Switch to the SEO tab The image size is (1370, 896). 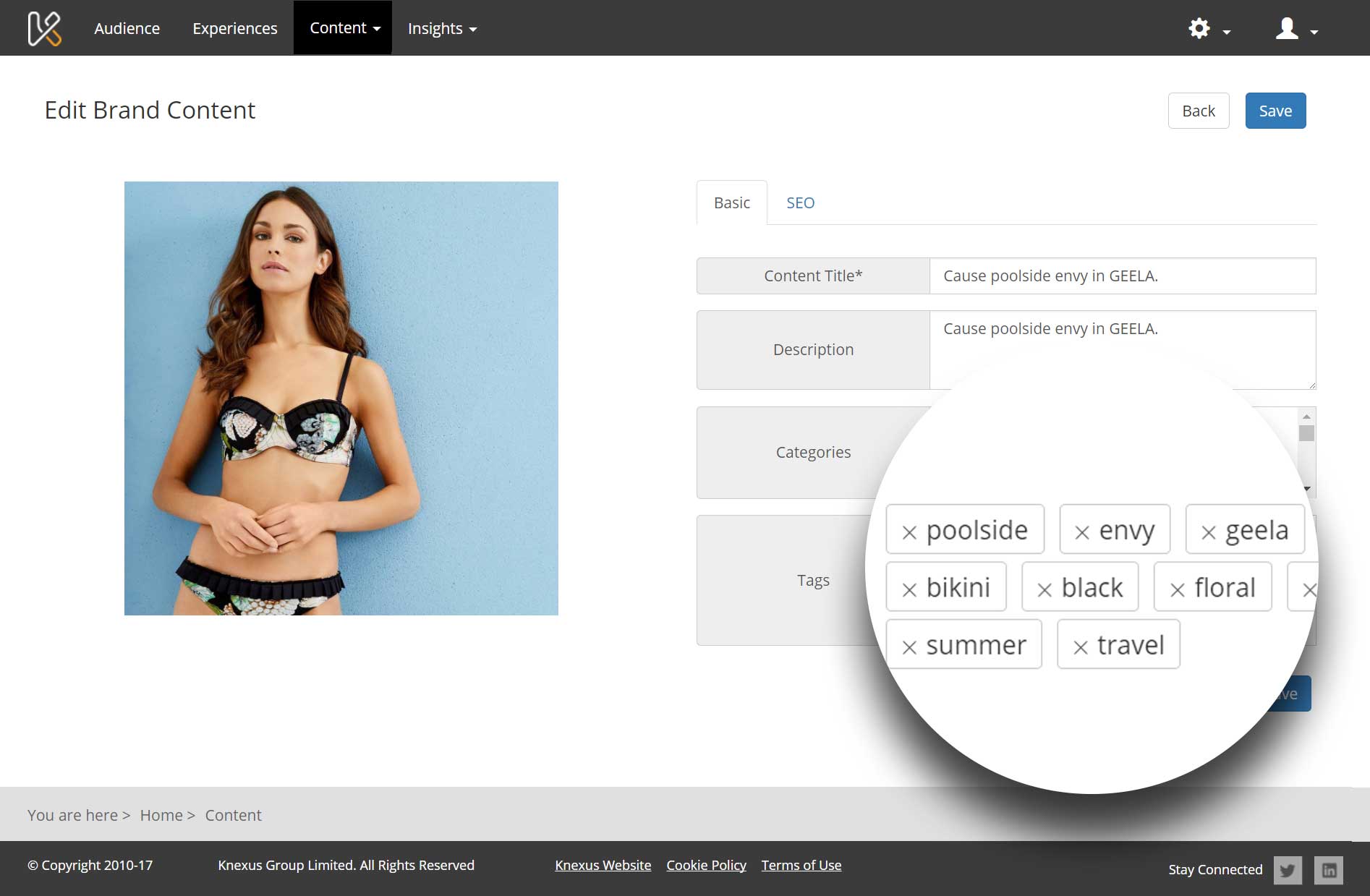[800, 203]
